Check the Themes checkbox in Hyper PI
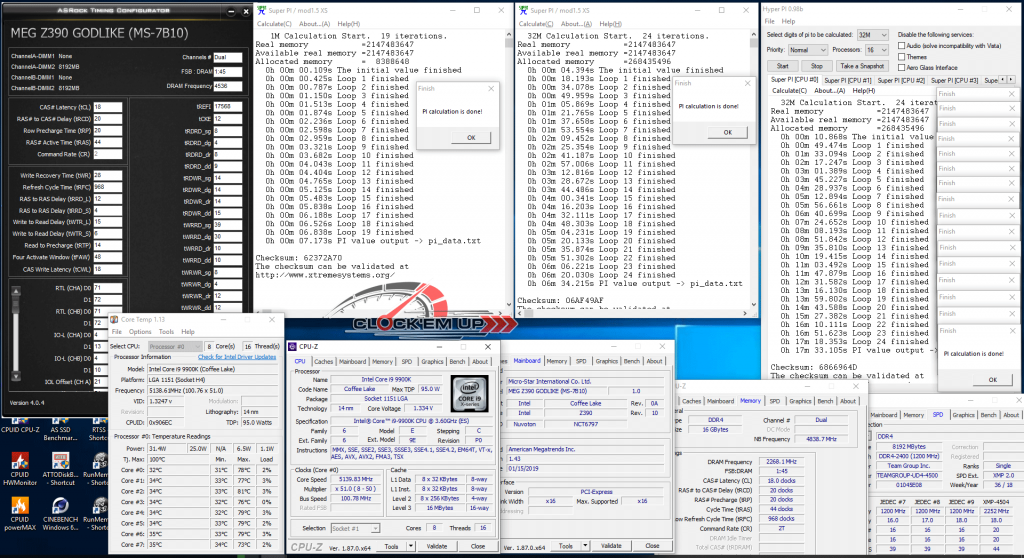 pos(901,57)
